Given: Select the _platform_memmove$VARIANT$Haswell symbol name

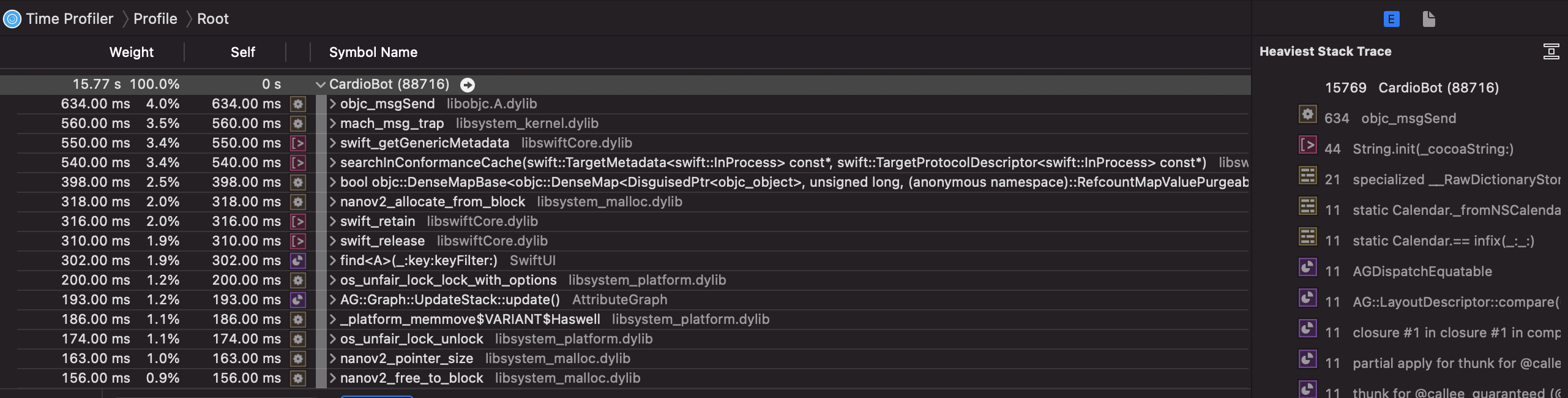Looking at the screenshot, I should click(x=470, y=320).
